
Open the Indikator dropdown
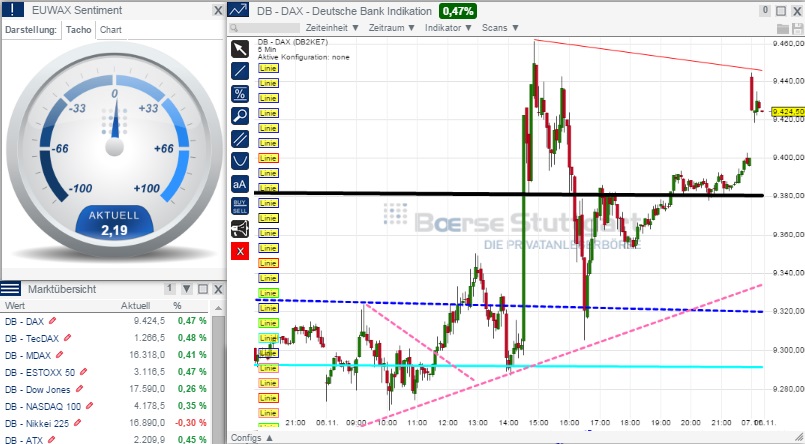pos(448,28)
